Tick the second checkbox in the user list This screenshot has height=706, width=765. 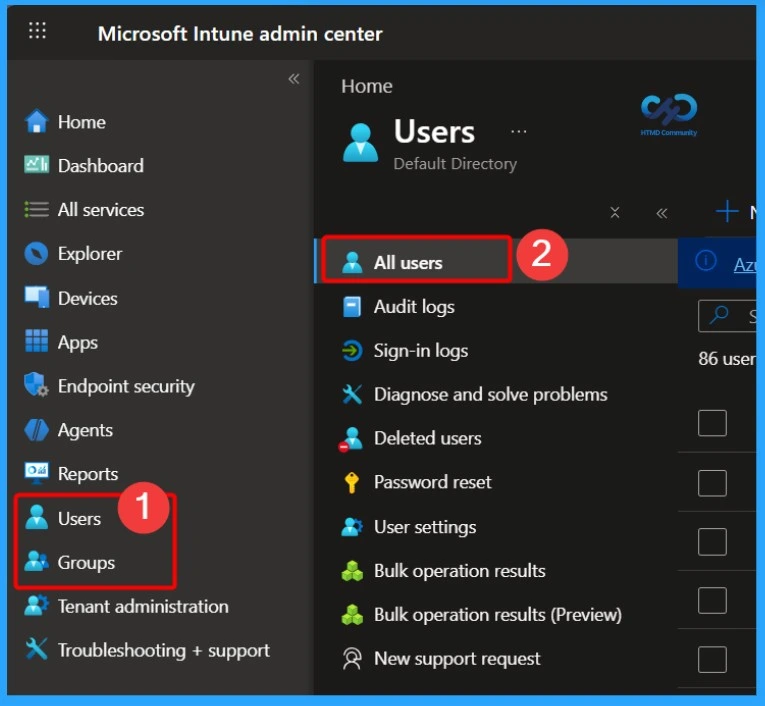tap(712, 484)
